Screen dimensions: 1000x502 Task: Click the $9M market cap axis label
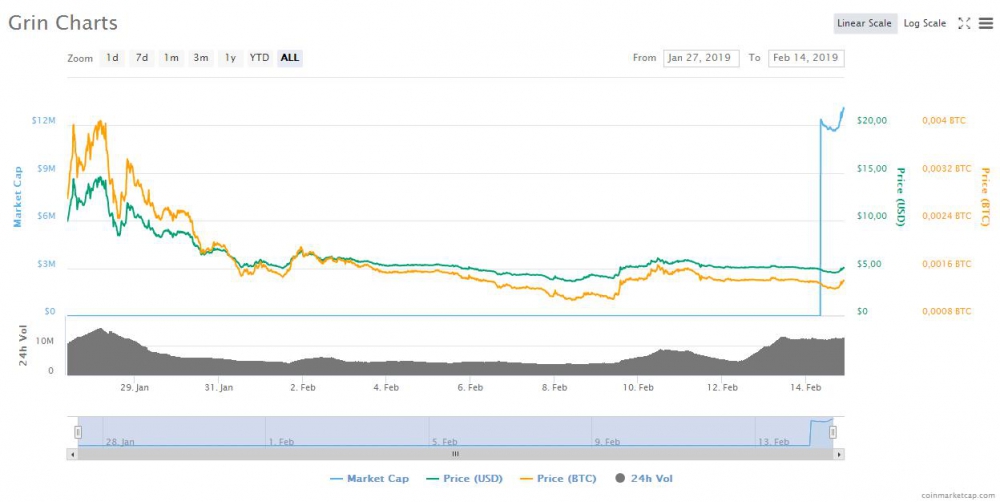tap(47, 168)
